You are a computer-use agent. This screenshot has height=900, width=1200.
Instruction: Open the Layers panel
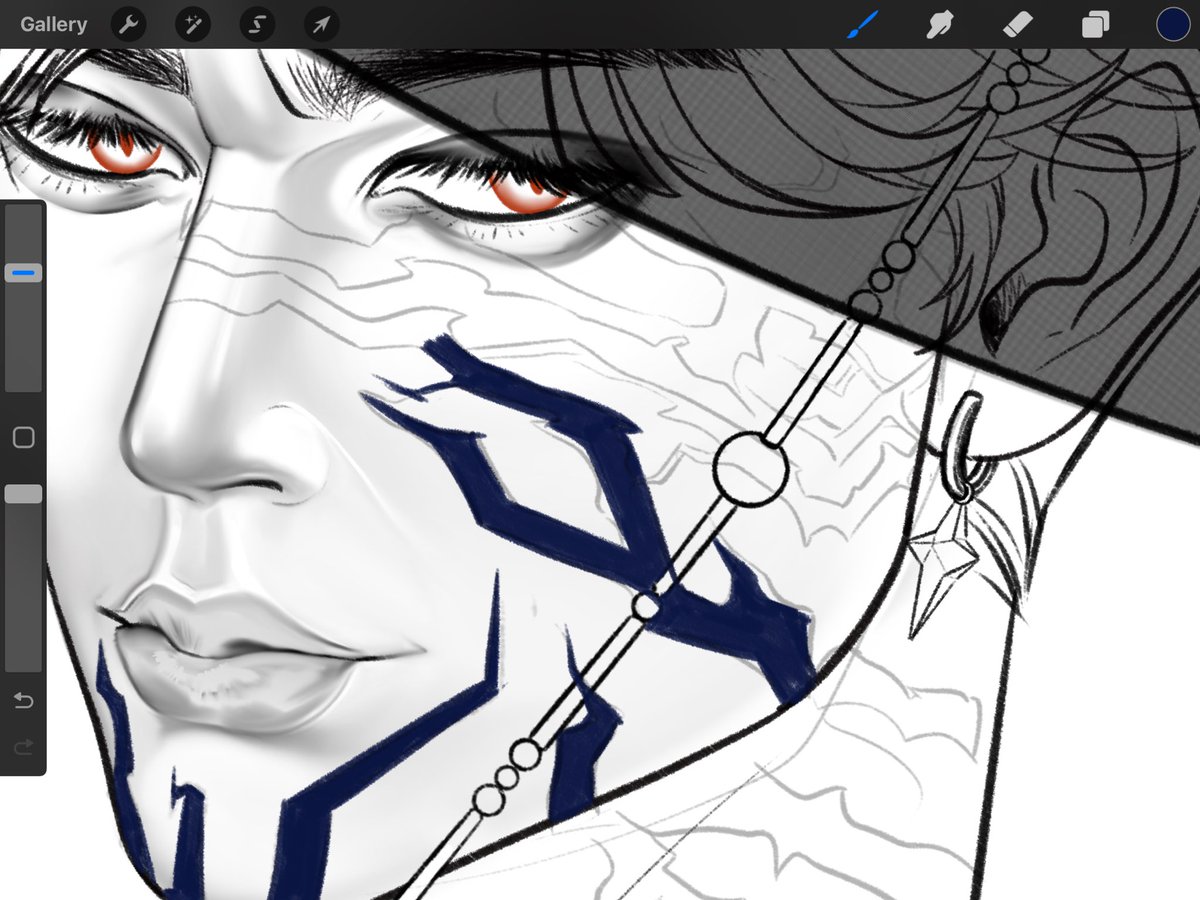pyautogui.click(x=1095, y=25)
